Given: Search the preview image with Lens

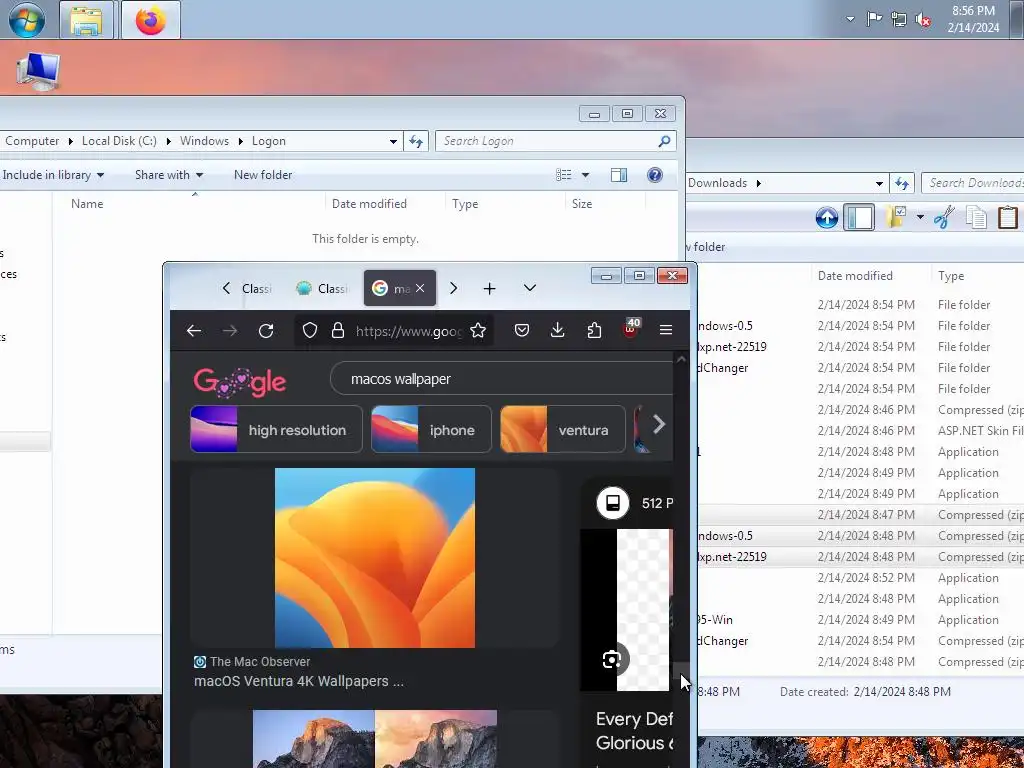Looking at the screenshot, I should tap(612, 659).
